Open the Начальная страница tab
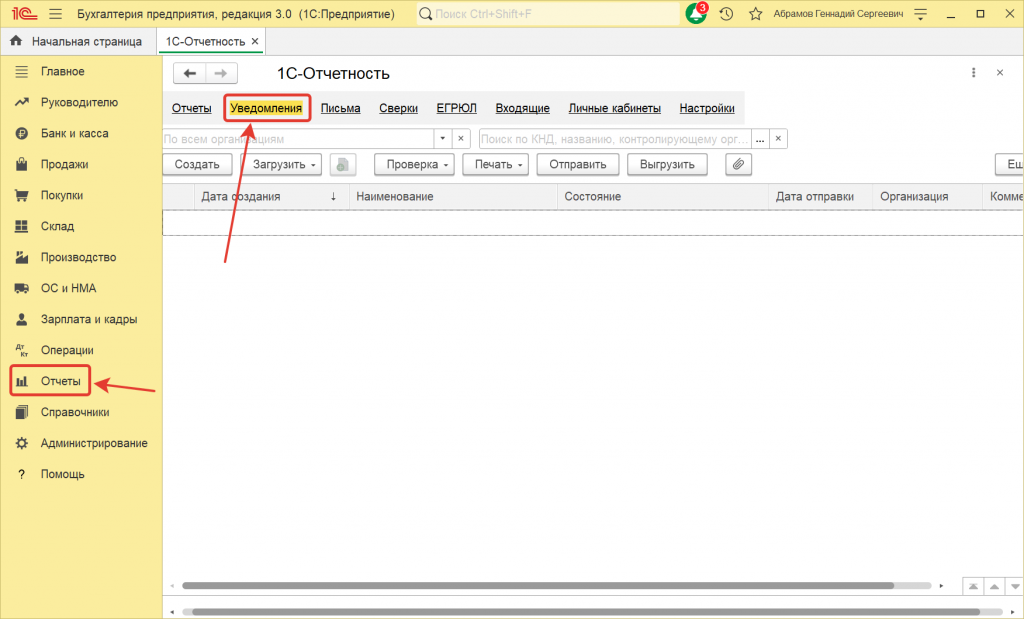1024x619 pixels. pos(76,41)
